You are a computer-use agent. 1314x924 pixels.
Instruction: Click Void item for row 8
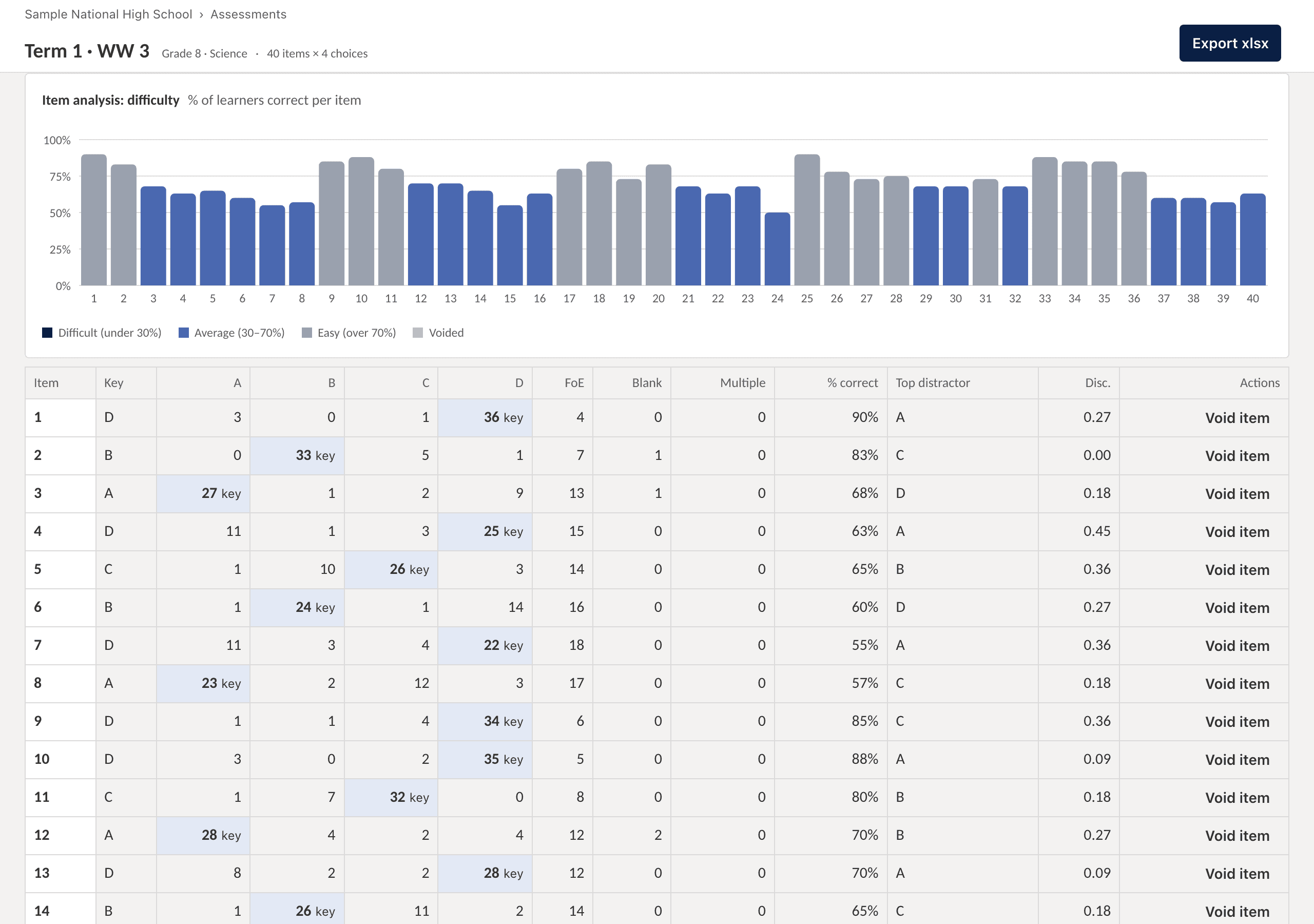(1236, 684)
